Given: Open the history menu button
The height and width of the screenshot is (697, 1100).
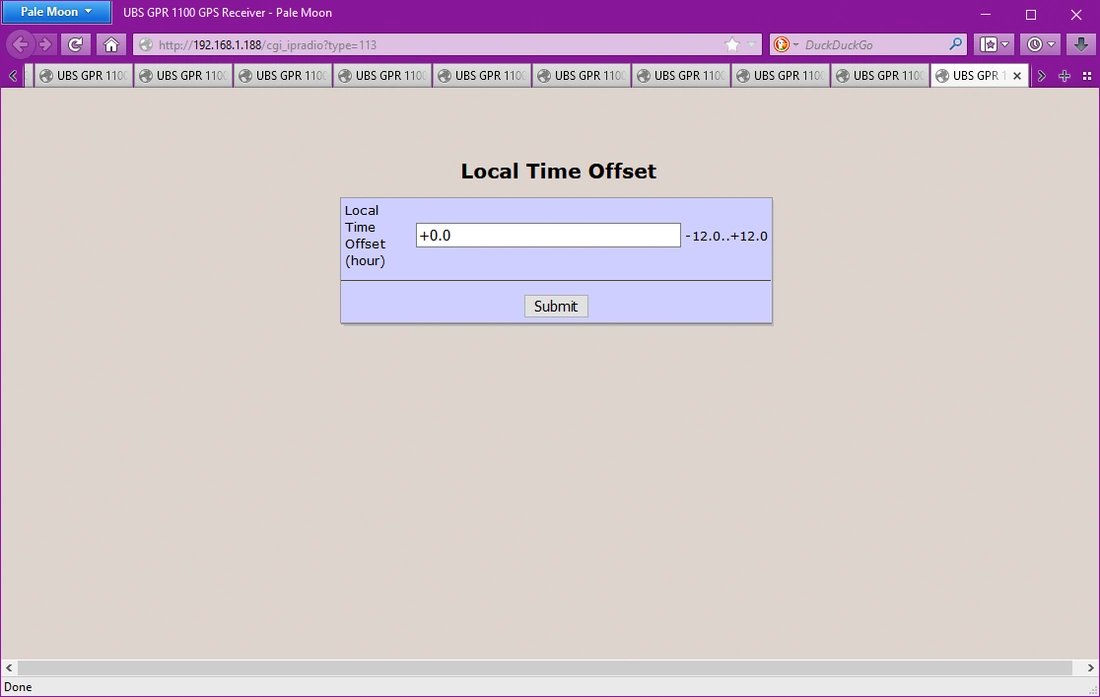Looking at the screenshot, I should pyautogui.click(x=1040, y=45).
